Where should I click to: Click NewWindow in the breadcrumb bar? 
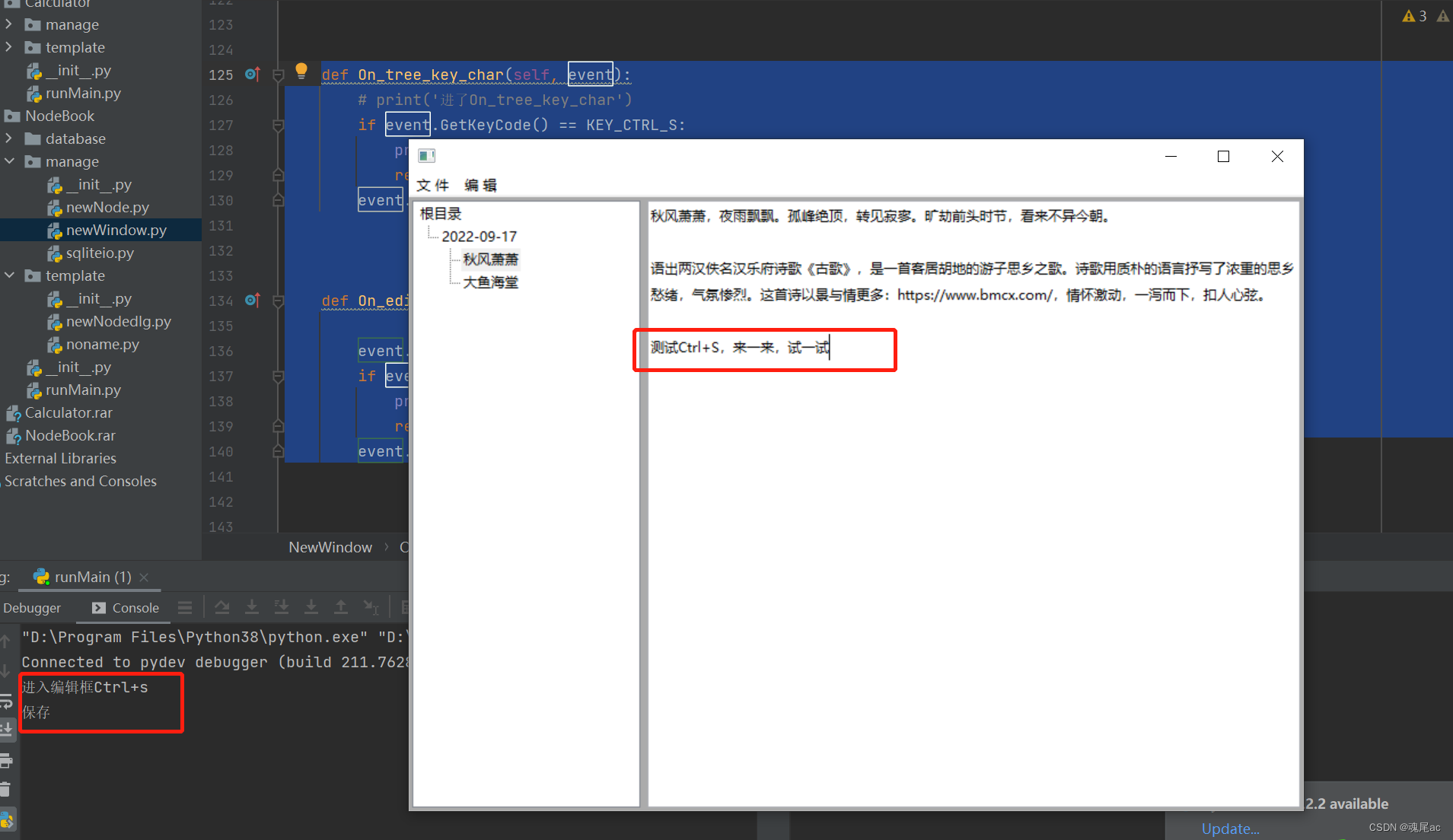coord(330,547)
